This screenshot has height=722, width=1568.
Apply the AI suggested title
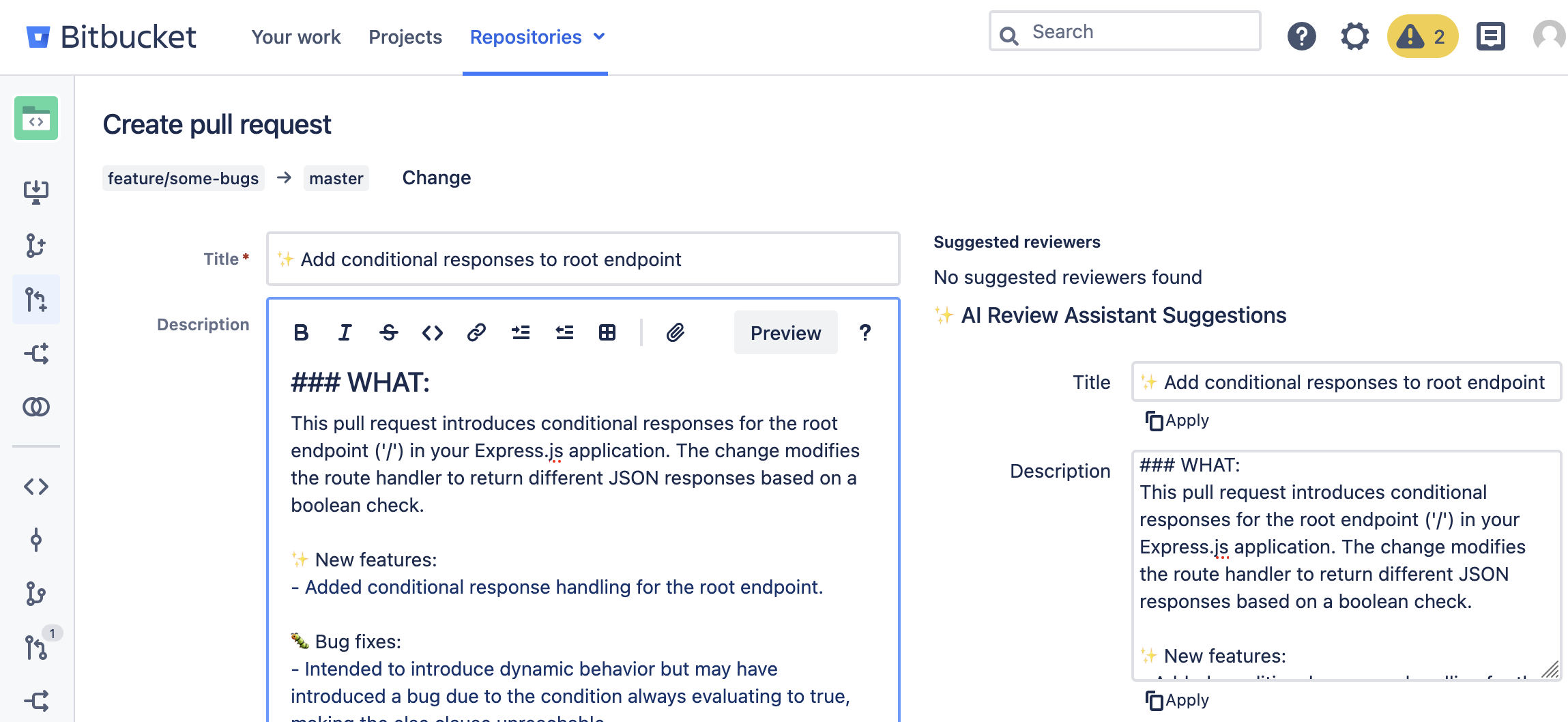point(1177,420)
